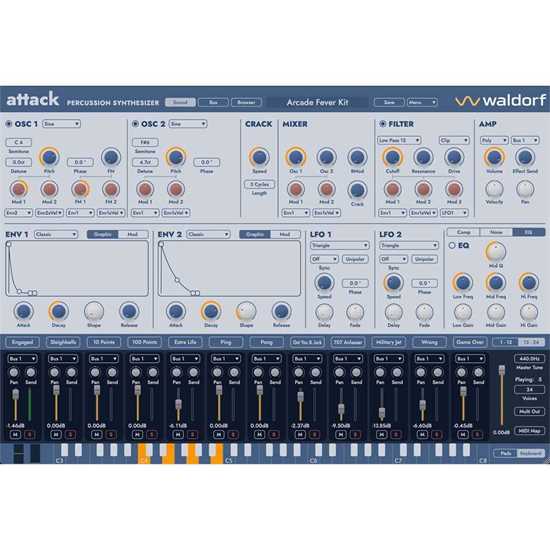
Task: Switch to the Browser tab
Action: click(x=246, y=102)
